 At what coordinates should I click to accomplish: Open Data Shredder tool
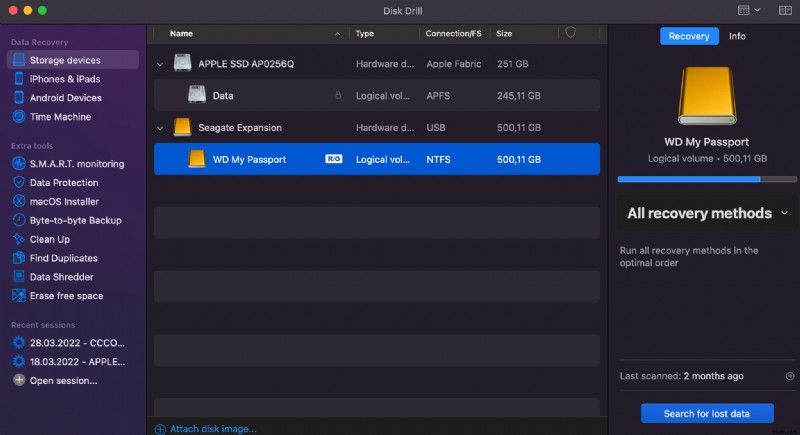click(61, 277)
